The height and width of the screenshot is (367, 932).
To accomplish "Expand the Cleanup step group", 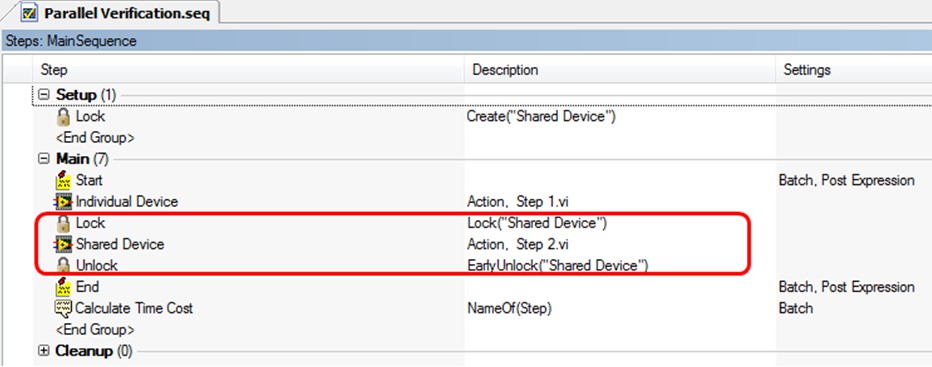I will click(x=43, y=351).
